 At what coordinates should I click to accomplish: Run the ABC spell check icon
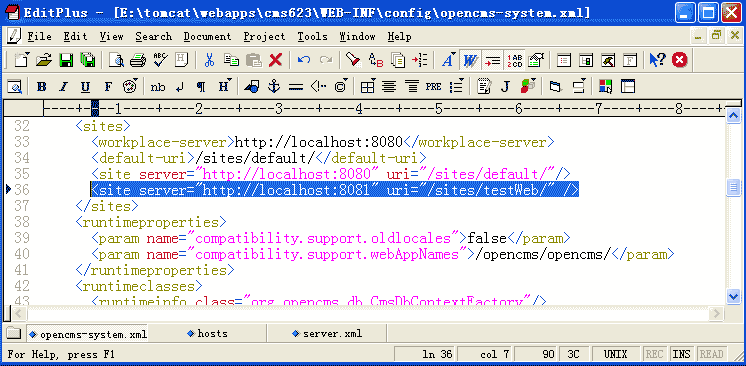(160, 60)
